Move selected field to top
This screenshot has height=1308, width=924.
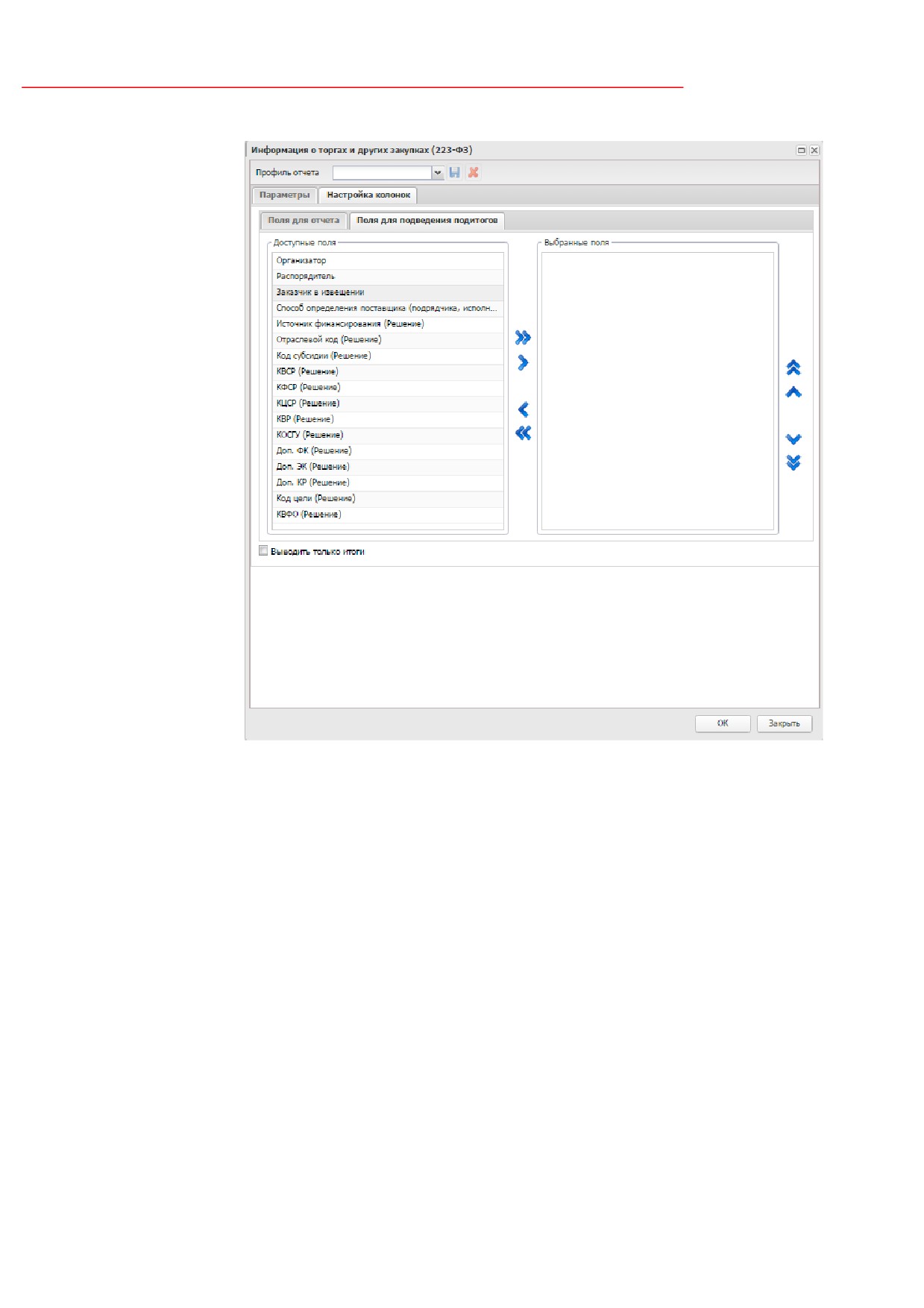(793, 368)
